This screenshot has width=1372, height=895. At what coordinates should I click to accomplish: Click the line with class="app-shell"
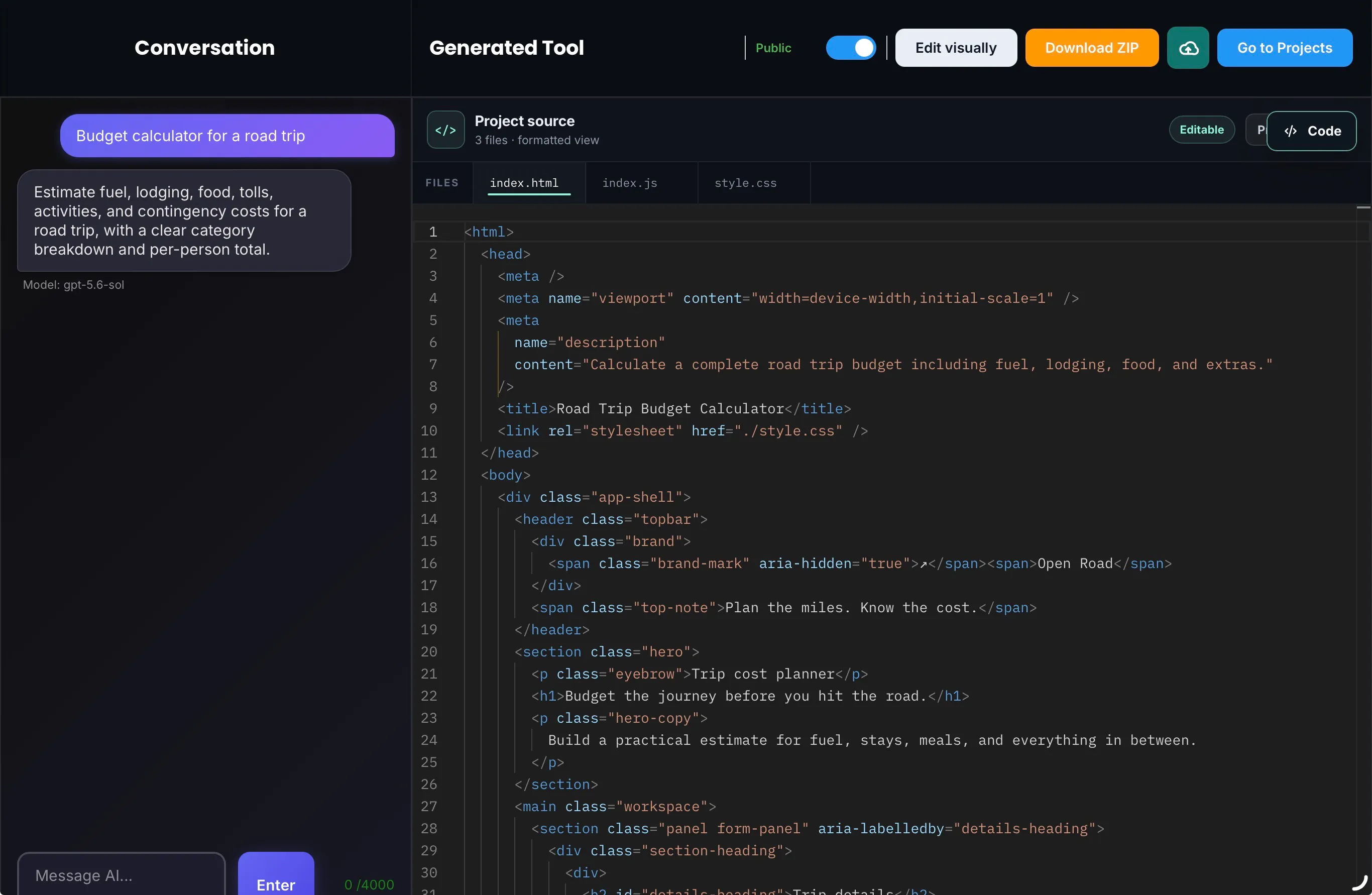594,497
